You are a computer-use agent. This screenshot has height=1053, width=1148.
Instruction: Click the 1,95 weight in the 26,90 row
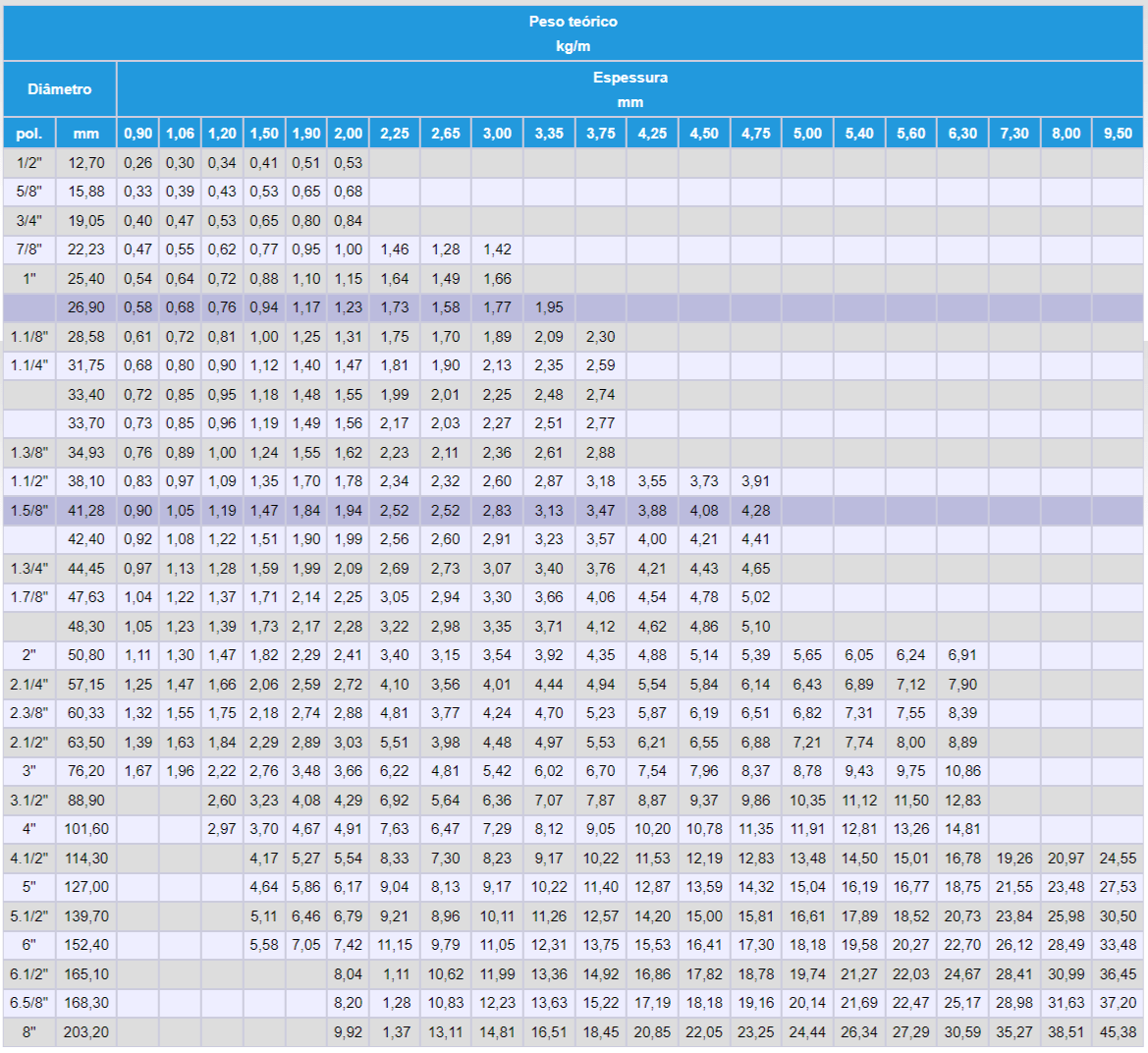pos(549,307)
